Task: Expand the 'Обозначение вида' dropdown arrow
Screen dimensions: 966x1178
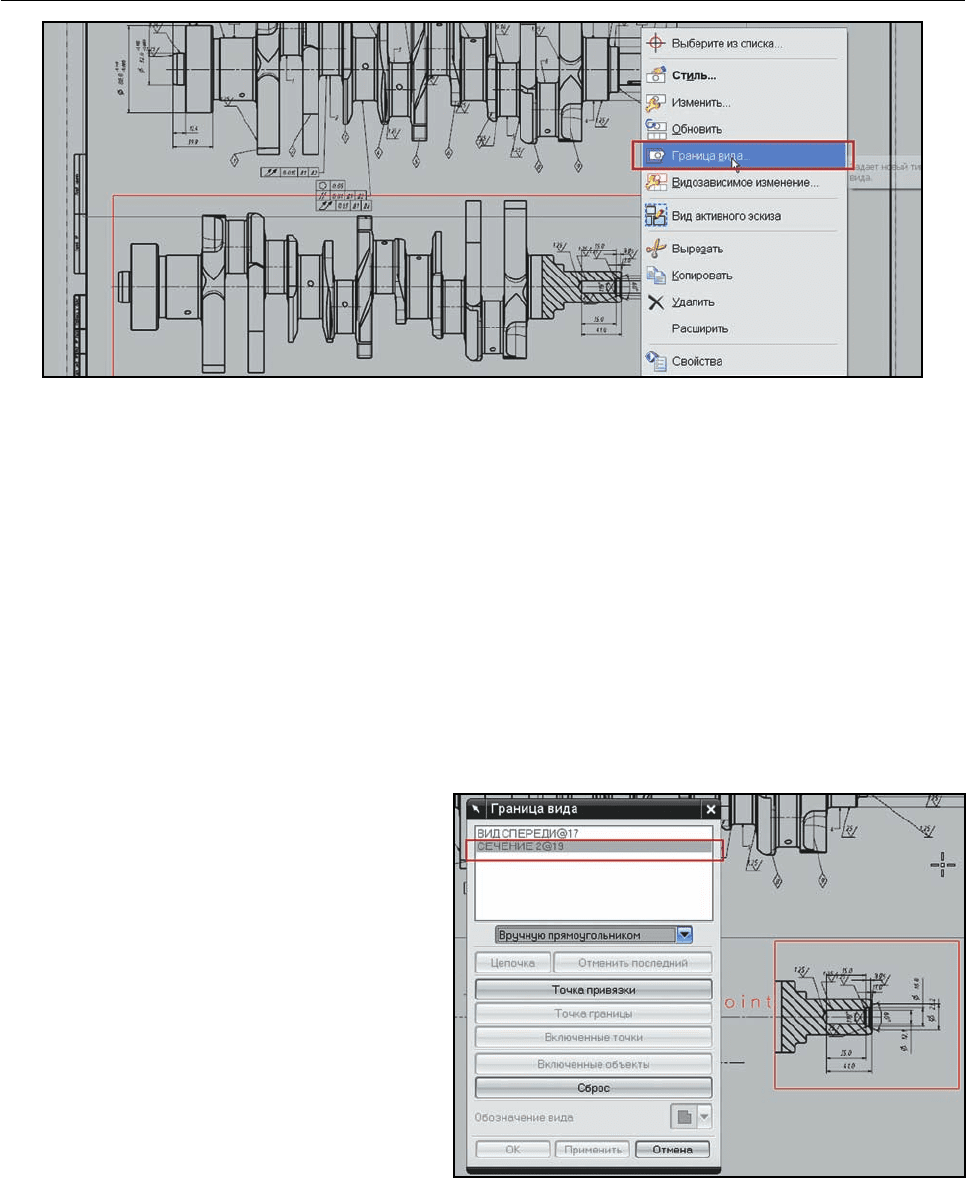Action: (x=704, y=1117)
